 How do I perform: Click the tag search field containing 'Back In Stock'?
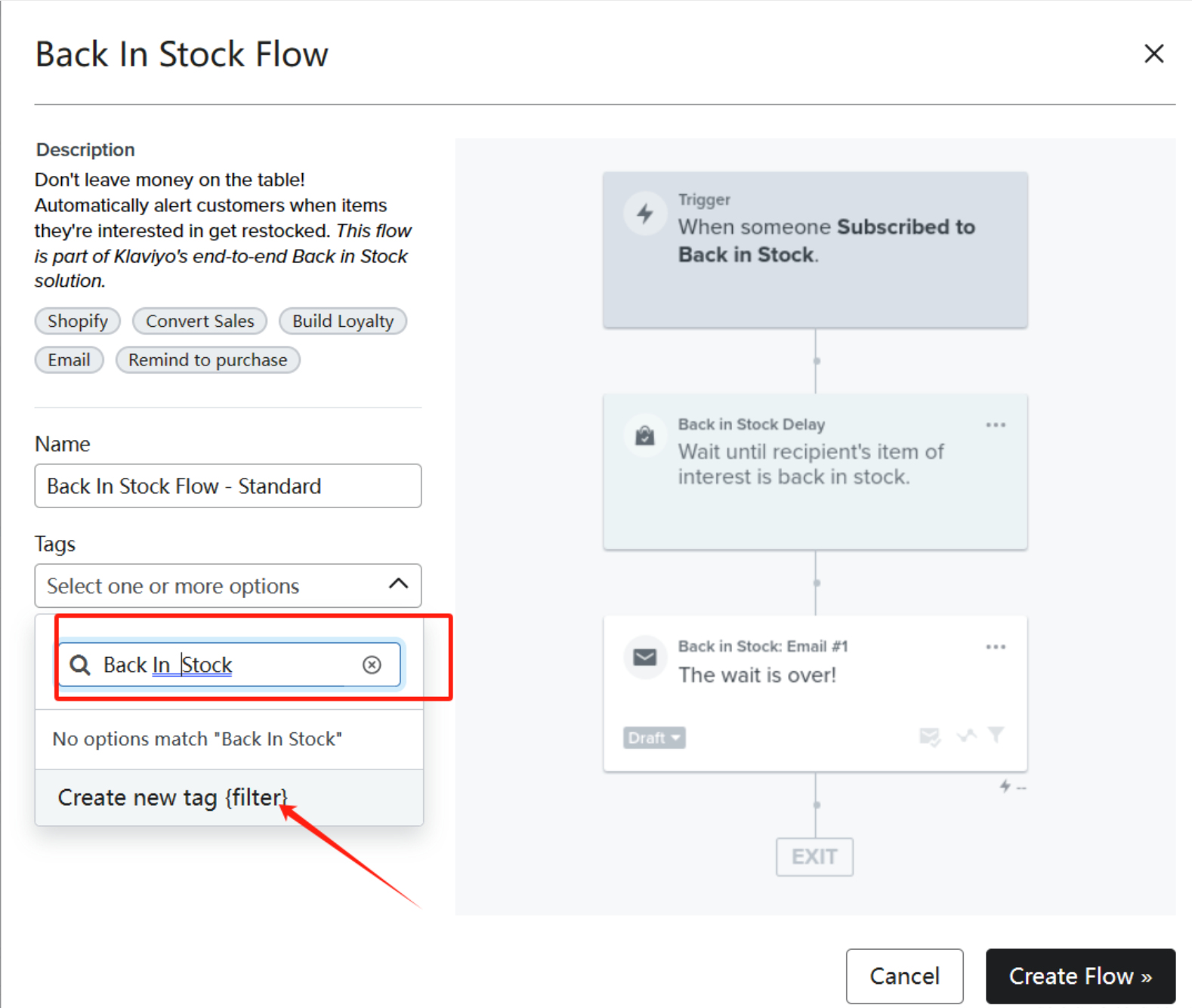(x=230, y=664)
